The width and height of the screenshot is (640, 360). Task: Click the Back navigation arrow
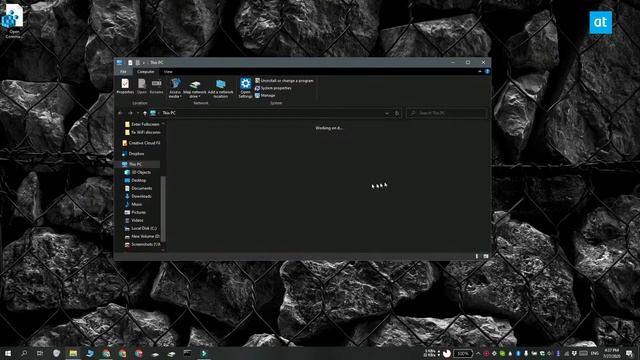coord(120,113)
